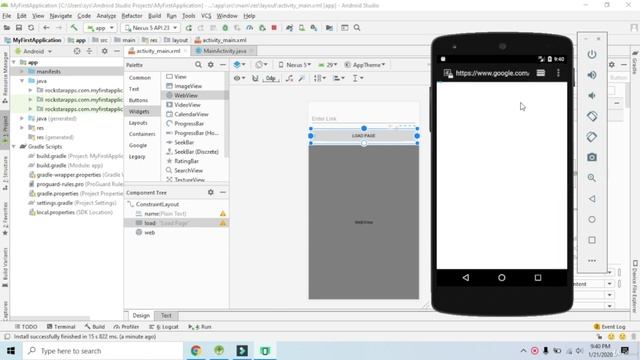
Task: Open the Logcat tool window
Action: (164, 327)
